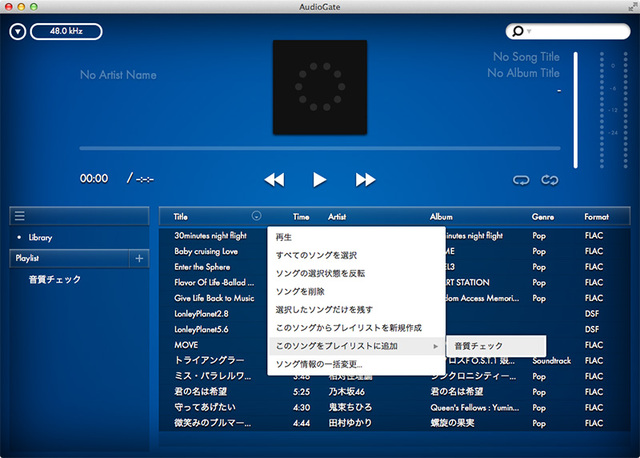Sort by the Genre column header

click(543, 217)
